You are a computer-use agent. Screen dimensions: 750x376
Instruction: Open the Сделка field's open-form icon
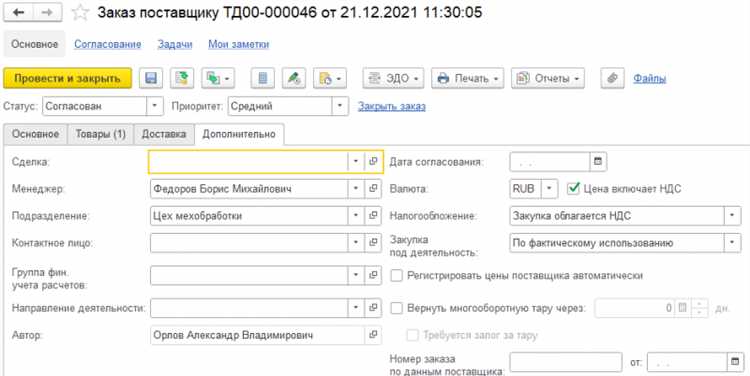click(x=373, y=162)
